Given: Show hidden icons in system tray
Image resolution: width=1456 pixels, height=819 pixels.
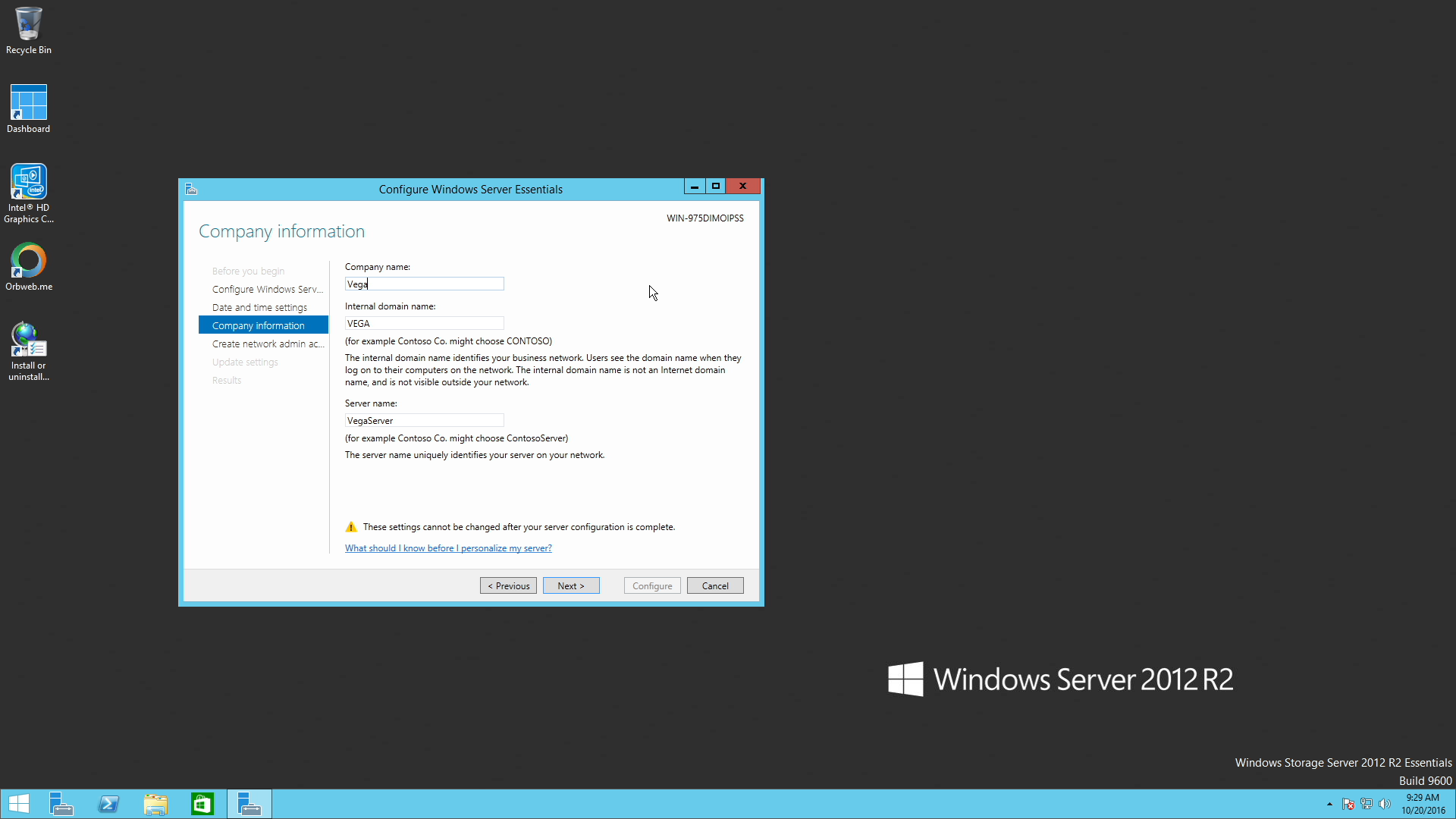Looking at the screenshot, I should coord(1329,804).
